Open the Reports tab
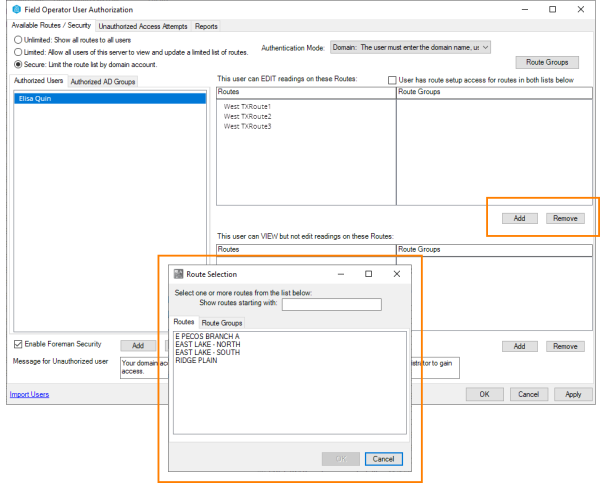The width and height of the screenshot is (600, 483). 206,26
